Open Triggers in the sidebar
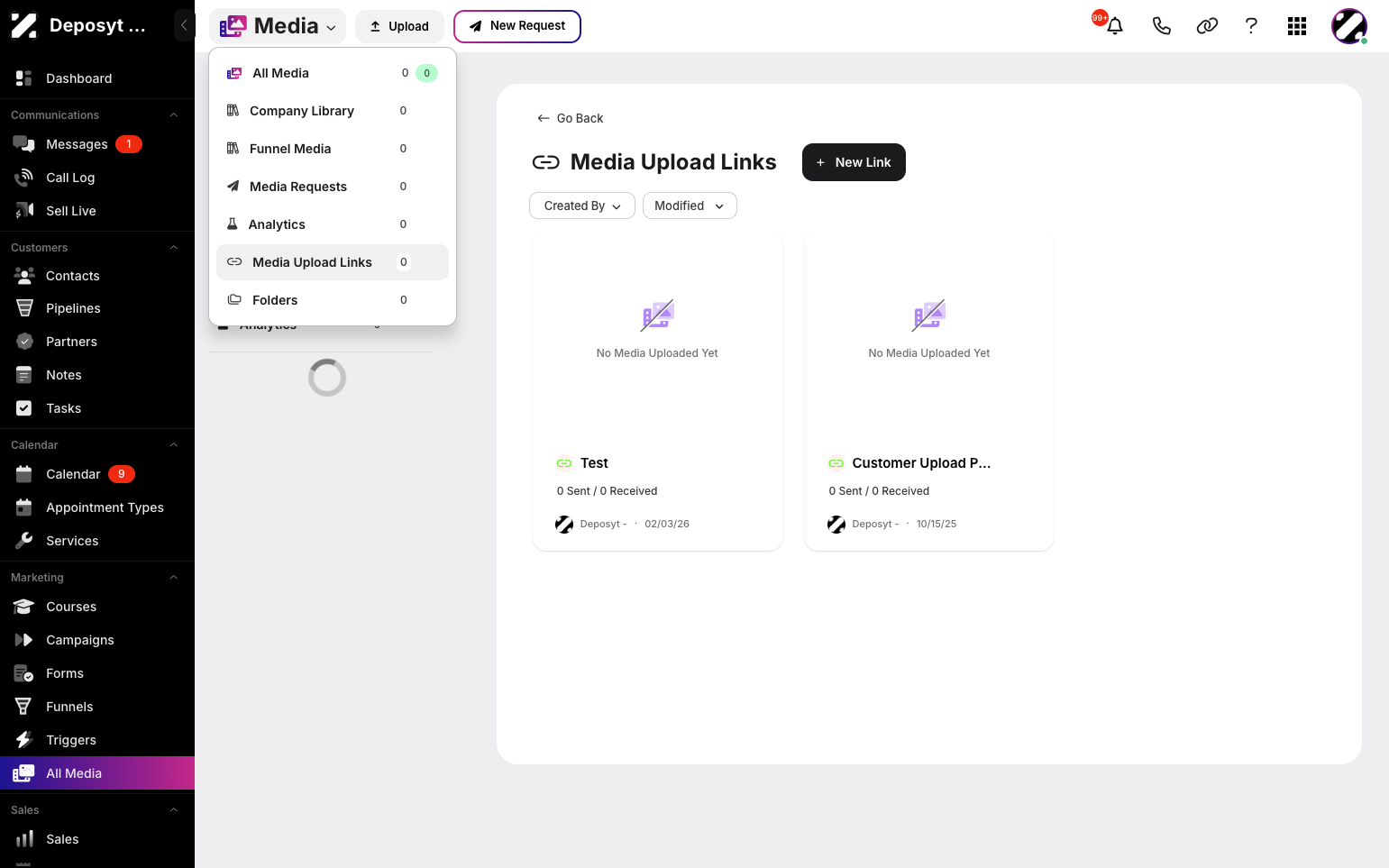The image size is (1389, 868). point(97,740)
